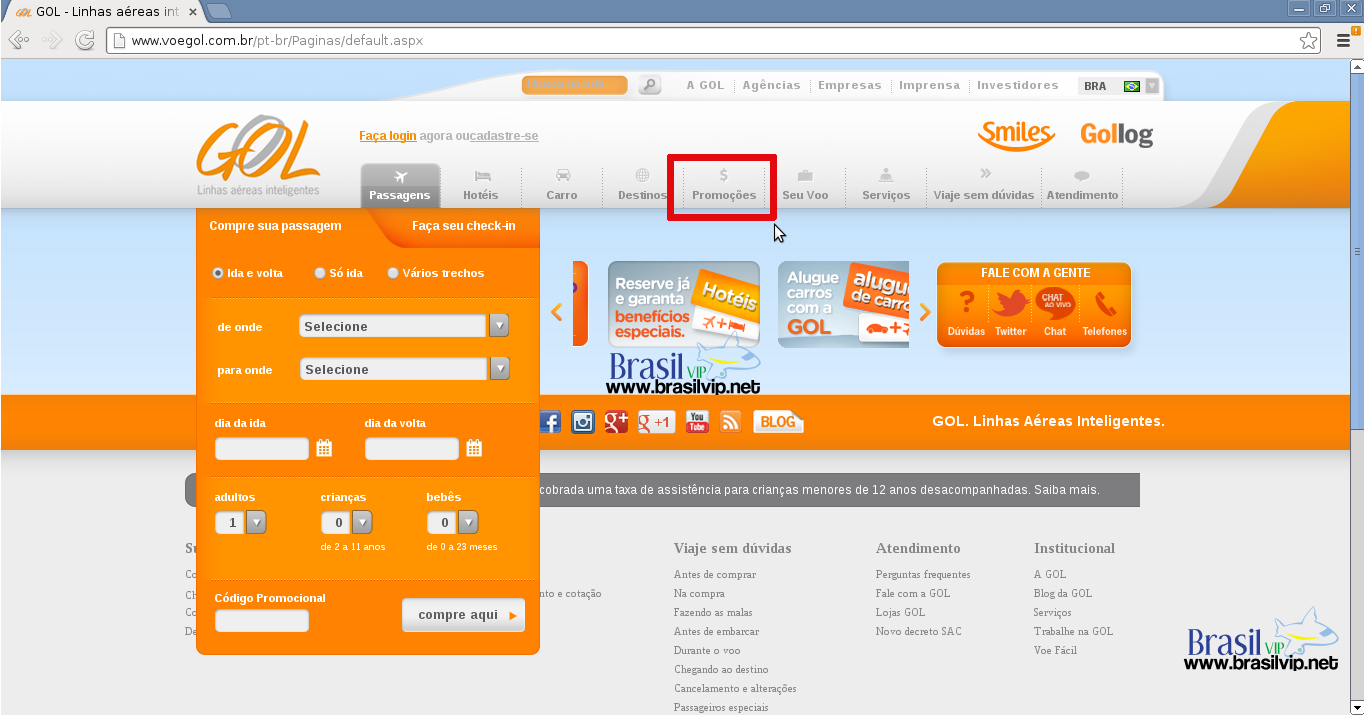Show the previous carousel banner
Image resolution: width=1364 pixels, height=718 pixels.
(557, 312)
